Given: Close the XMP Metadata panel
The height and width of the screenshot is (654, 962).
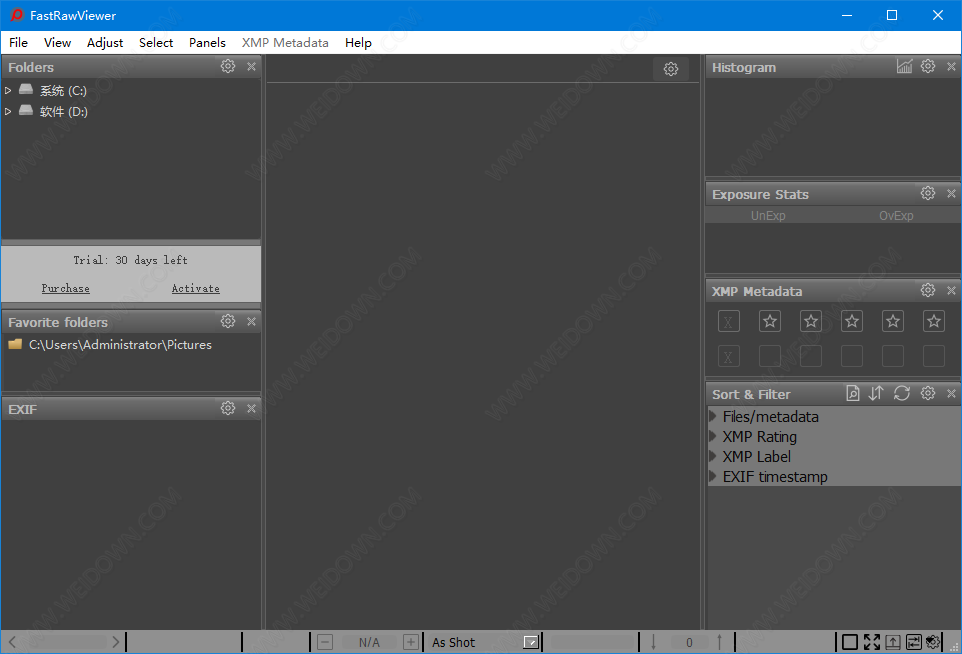Looking at the screenshot, I should click(x=952, y=290).
